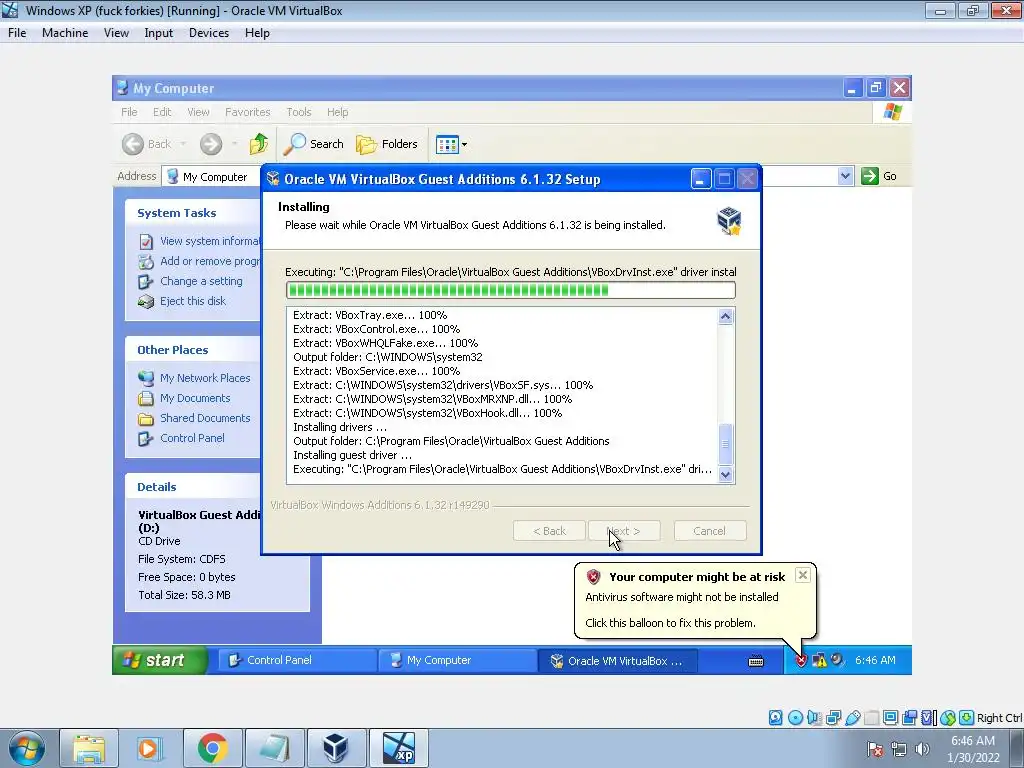Image resolution: width=1024 pixels, height=768 pixels.
Task: Click XP taskbar on-screen keyboard icon
Action: click(756, 661)
